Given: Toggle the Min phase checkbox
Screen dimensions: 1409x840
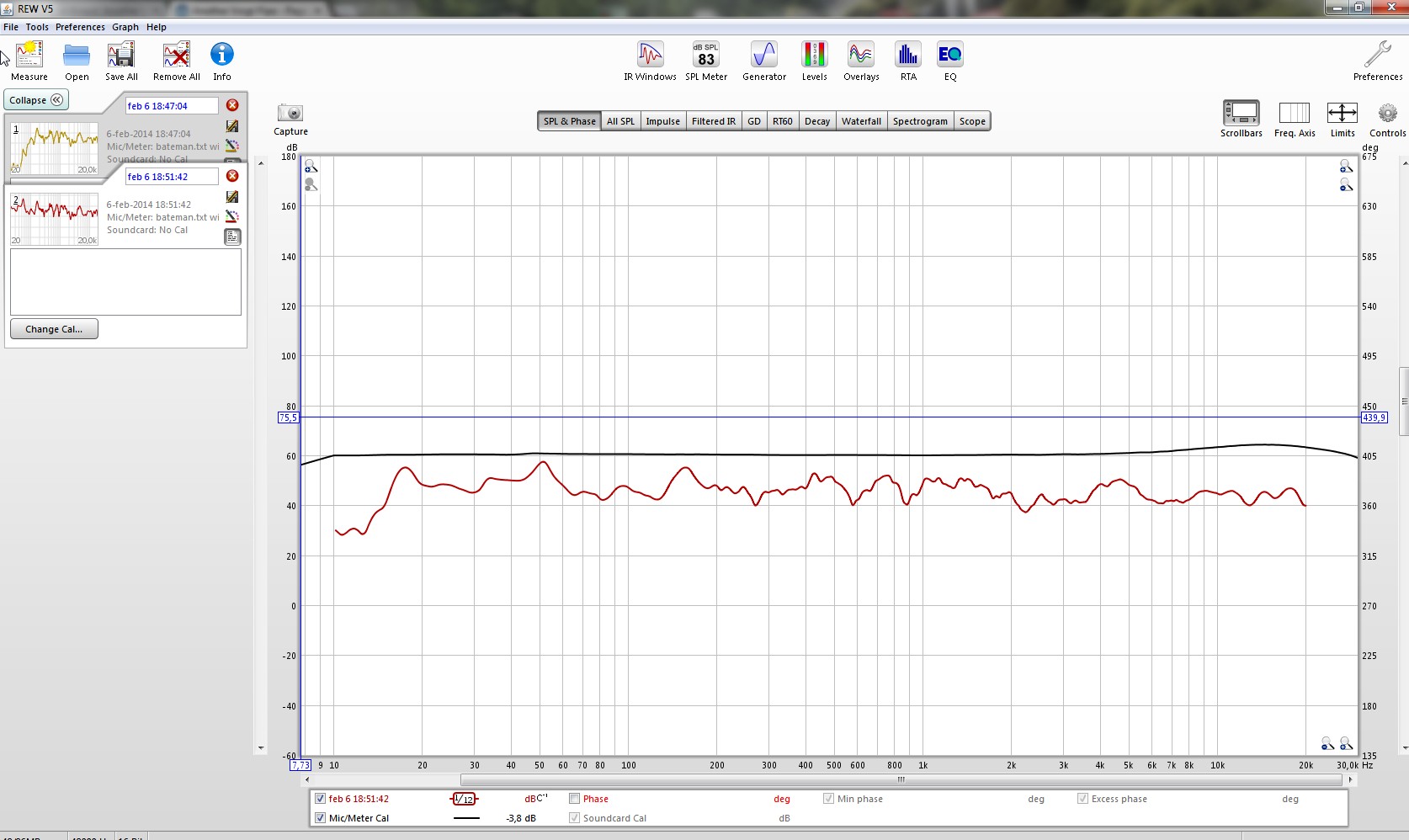Looking at the screenshot, I should coord(828,799).
